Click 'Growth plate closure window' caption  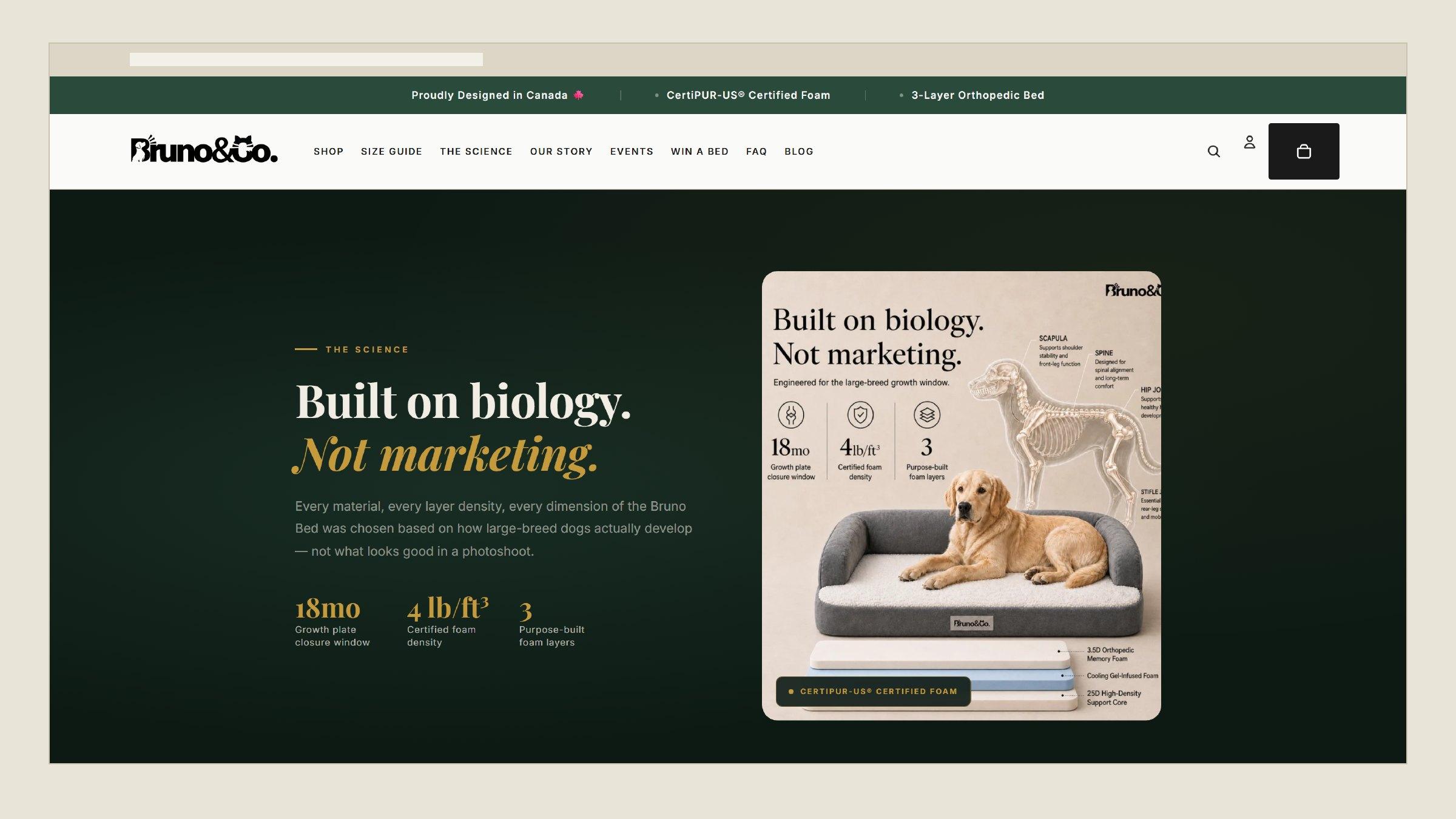(x=332, y=636)
